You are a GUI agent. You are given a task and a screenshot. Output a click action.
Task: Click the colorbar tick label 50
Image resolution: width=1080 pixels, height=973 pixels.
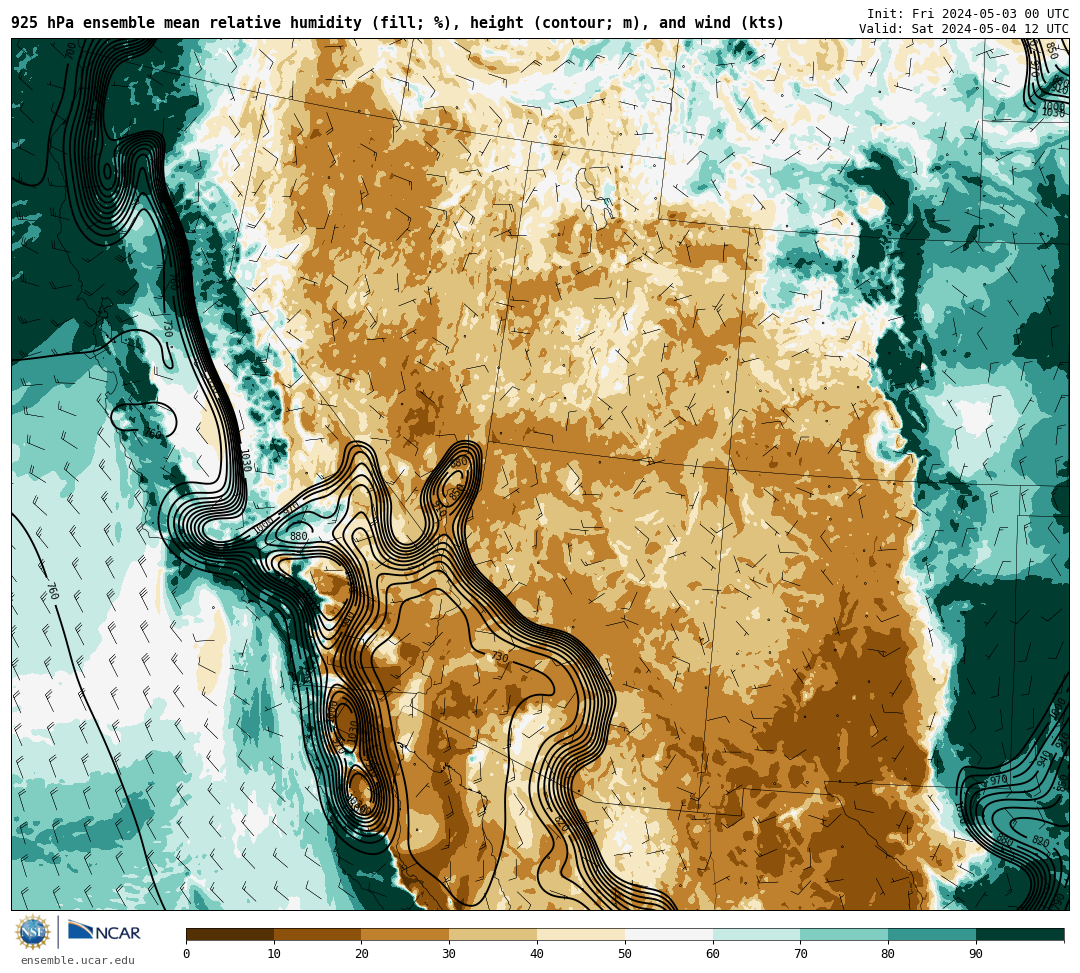625,954
